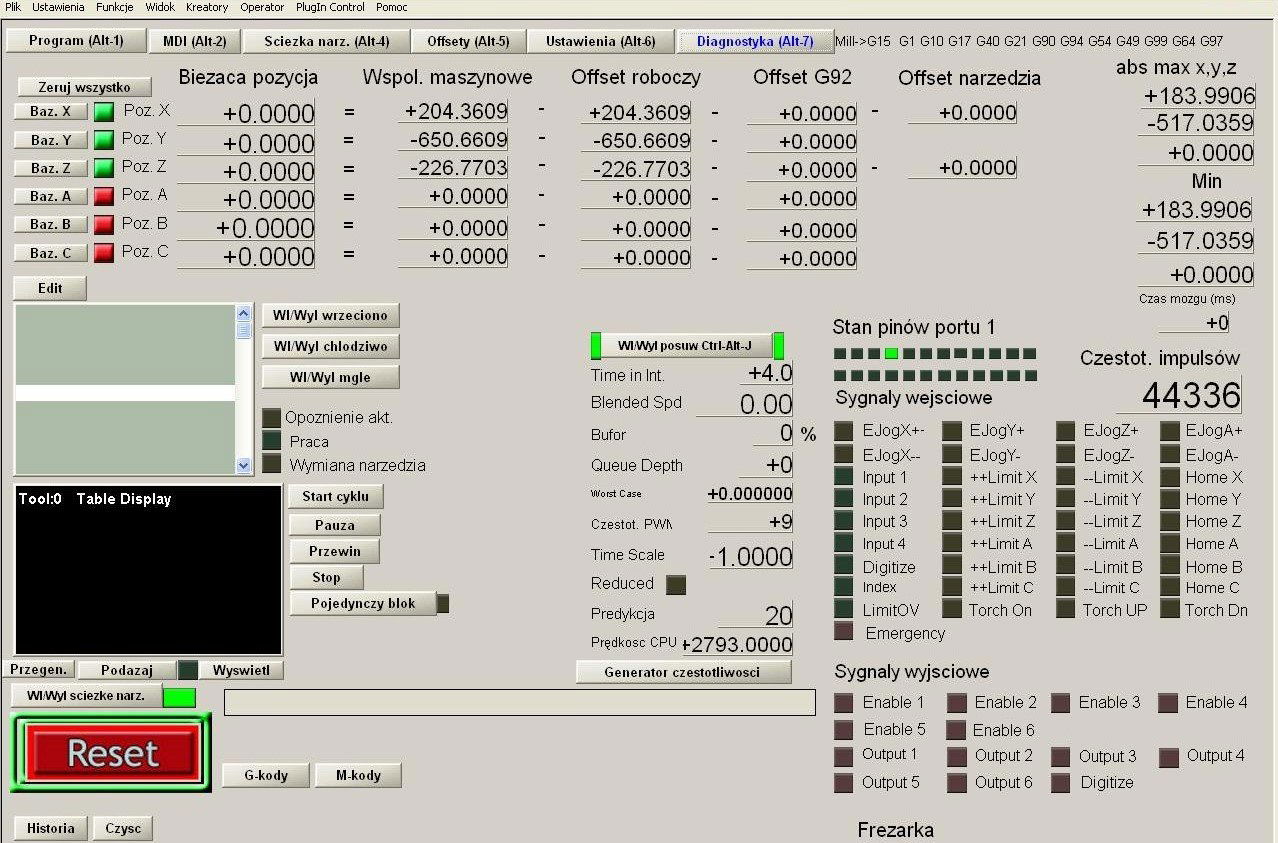
Task: Click the Stop button
Action: click(x=326, y=577)
